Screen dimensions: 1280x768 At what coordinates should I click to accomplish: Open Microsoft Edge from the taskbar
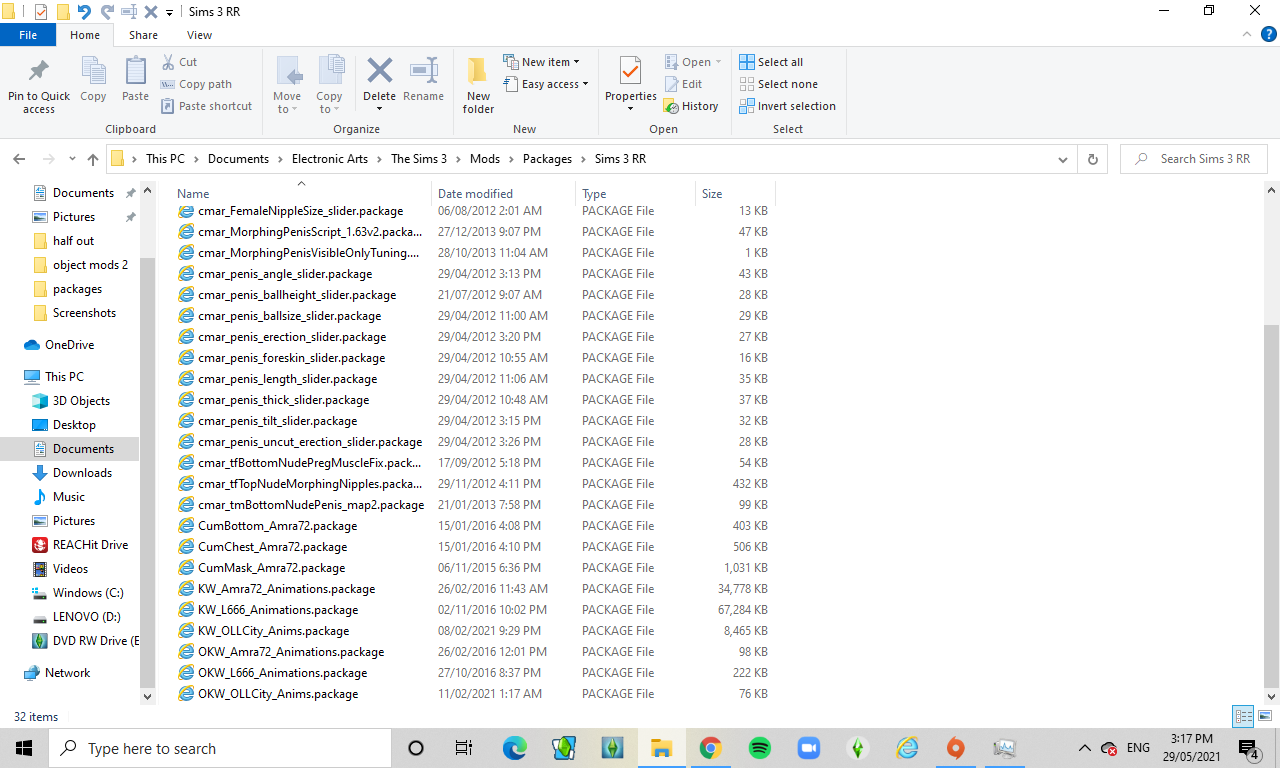tap(514, 748)
